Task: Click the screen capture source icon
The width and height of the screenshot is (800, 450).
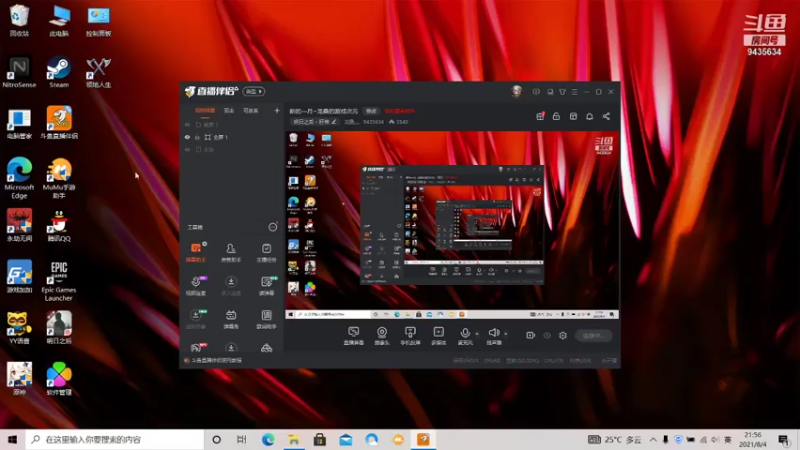Action: coord(353,333)
